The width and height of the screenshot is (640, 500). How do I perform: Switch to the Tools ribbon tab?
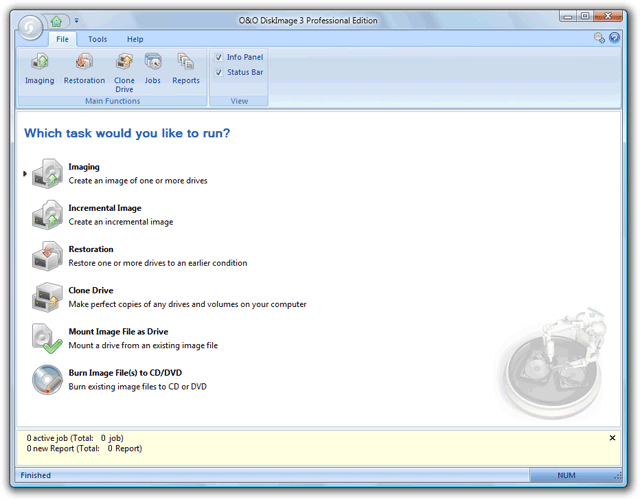coord(98,39)
